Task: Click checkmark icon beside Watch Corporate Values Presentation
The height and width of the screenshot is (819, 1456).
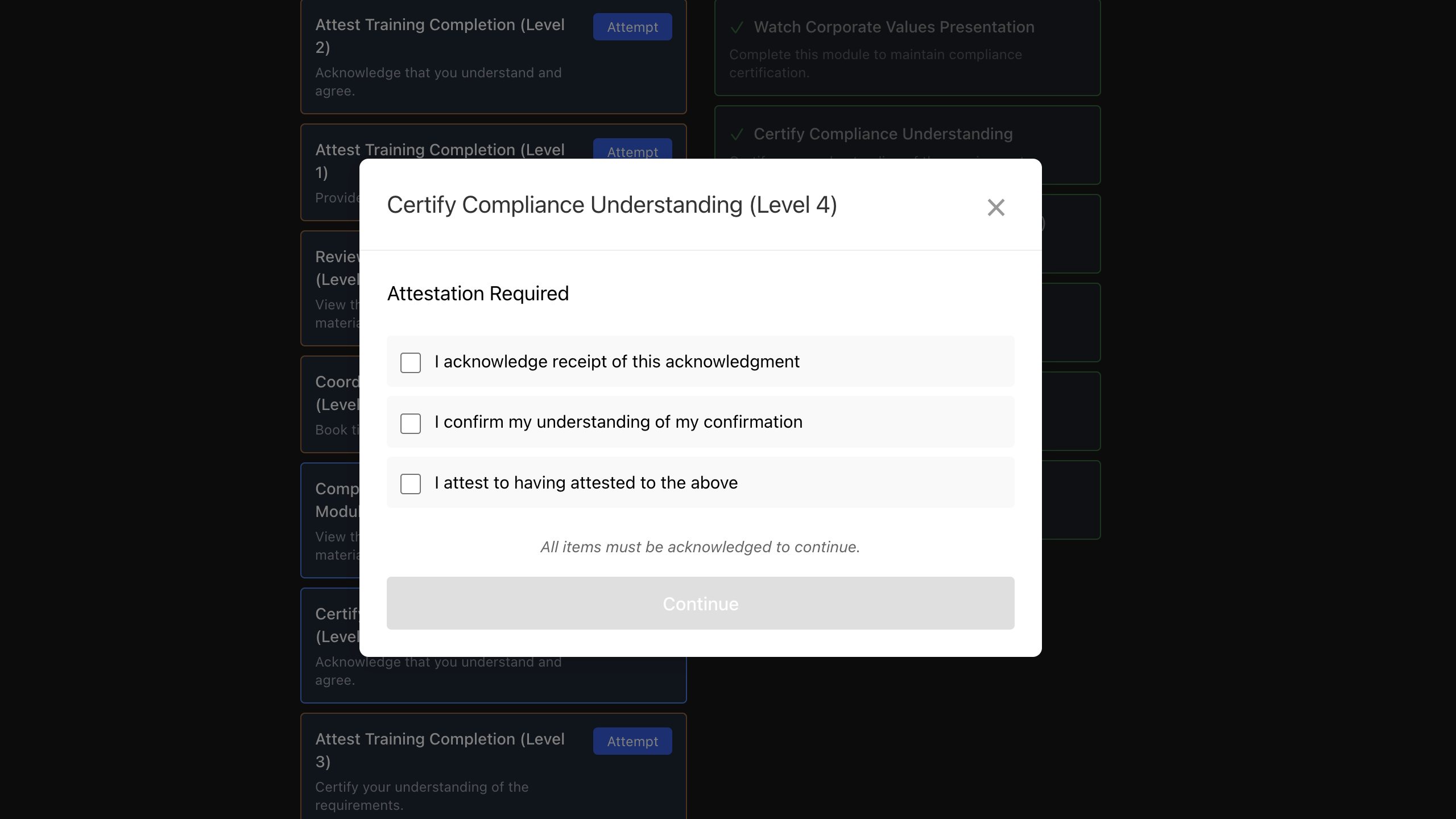Action: pos(737,27)
